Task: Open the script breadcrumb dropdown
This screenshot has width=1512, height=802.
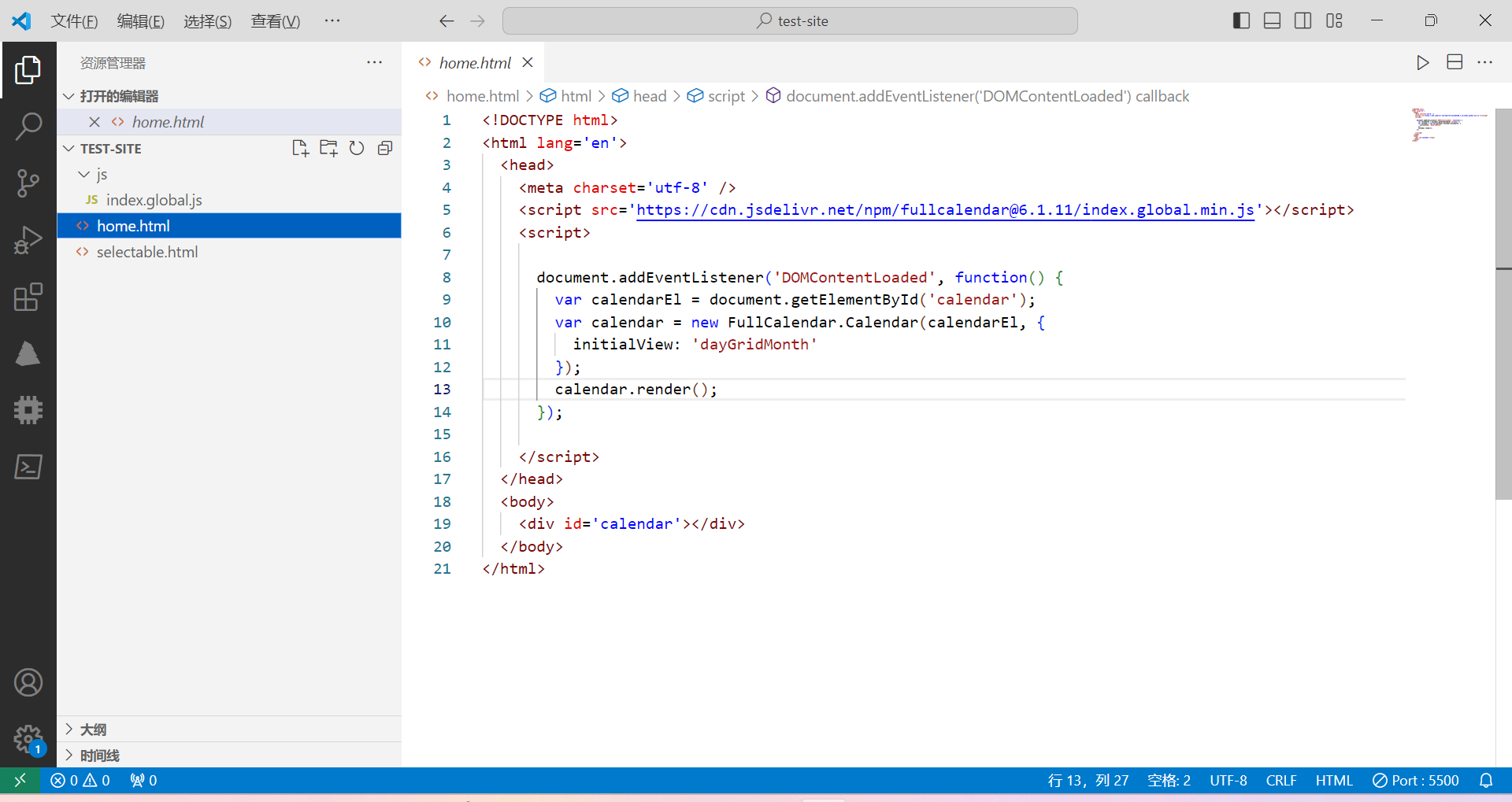Action: pos(716,96)
